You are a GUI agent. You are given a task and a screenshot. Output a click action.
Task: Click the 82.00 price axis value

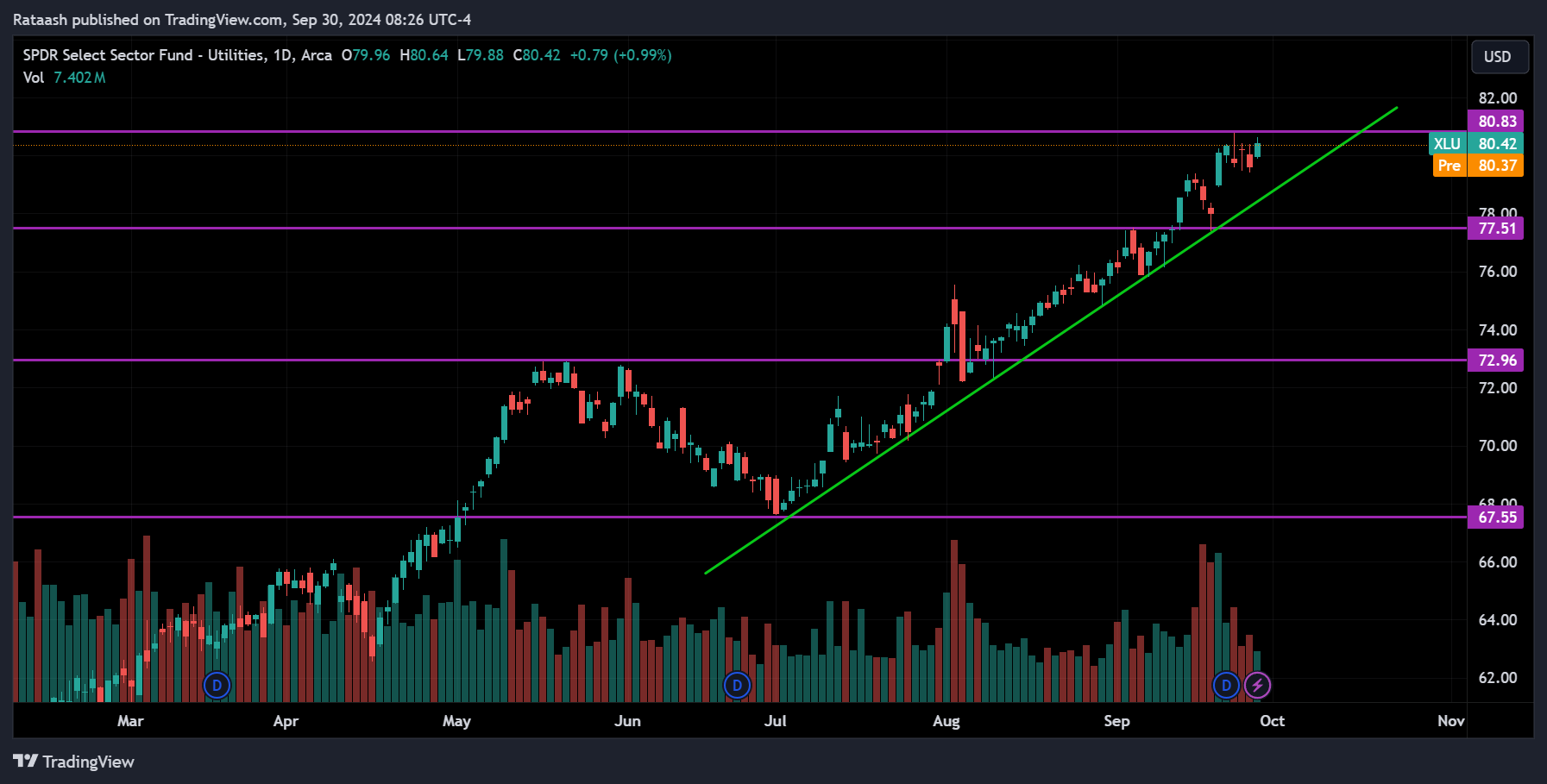coord(1498,98)
